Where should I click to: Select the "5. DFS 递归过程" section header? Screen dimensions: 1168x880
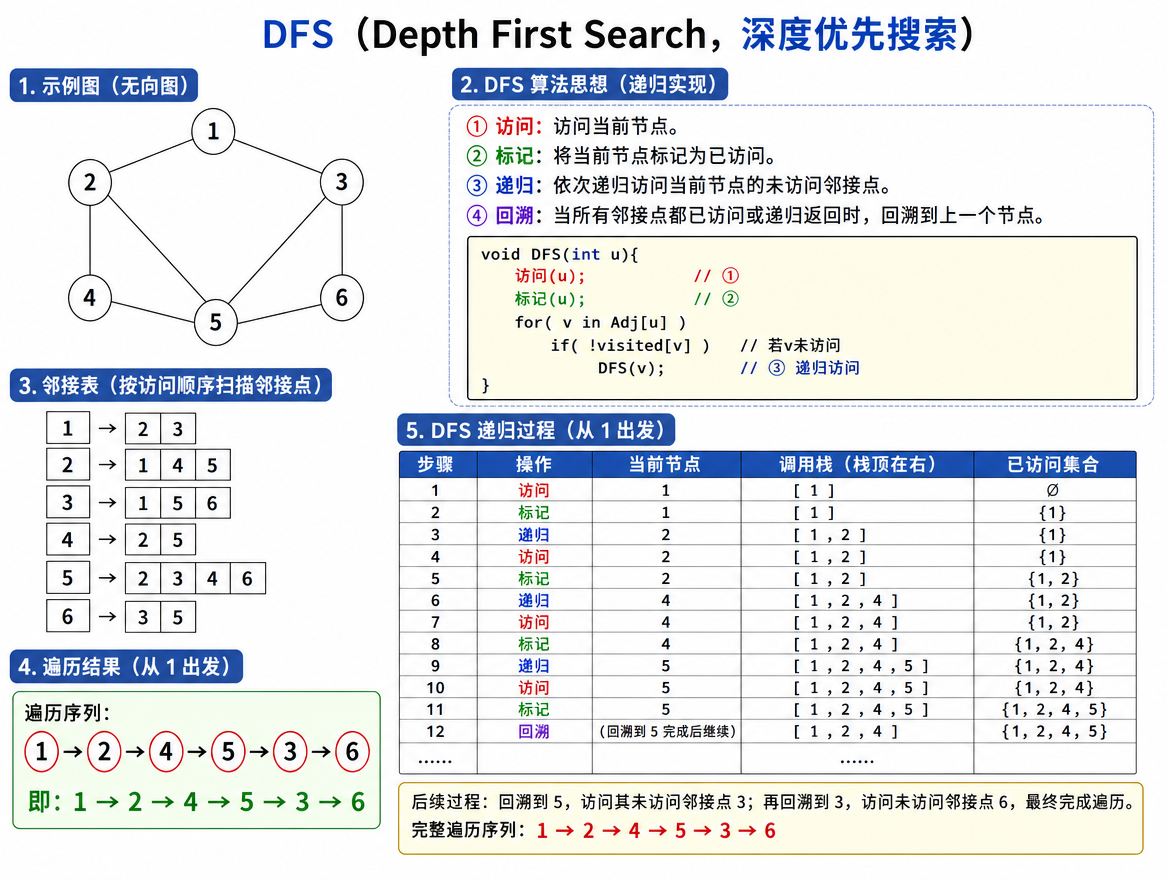pyautogui.click(x=536, y=430)
